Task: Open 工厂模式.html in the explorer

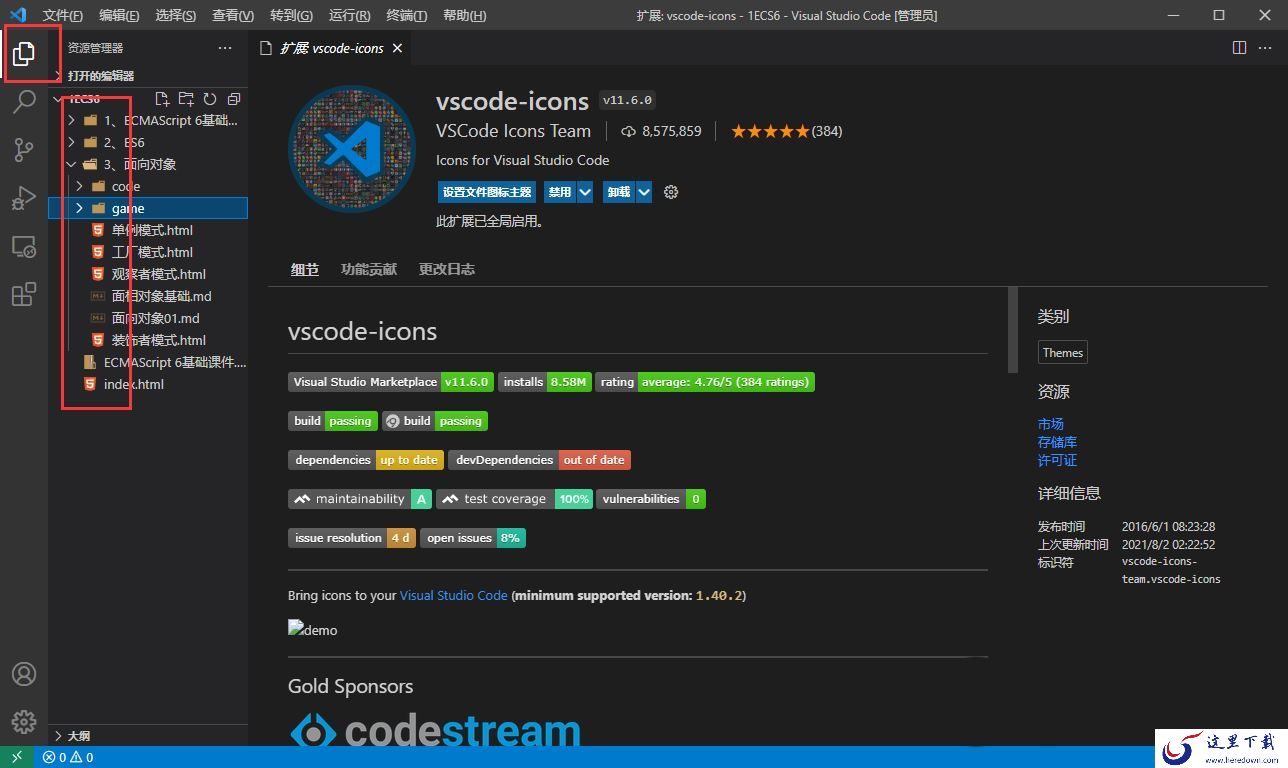Action: [x=152, y=252]
